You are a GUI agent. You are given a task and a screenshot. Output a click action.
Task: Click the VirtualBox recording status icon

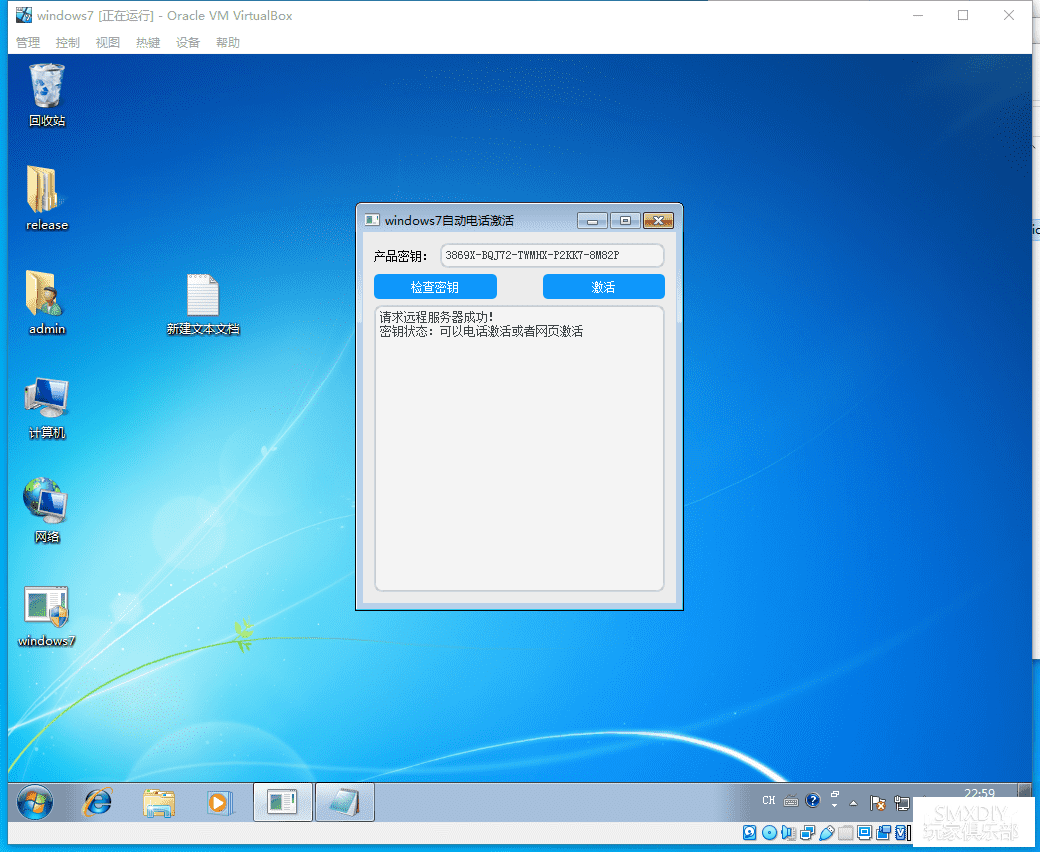click(x=883, y=833)
